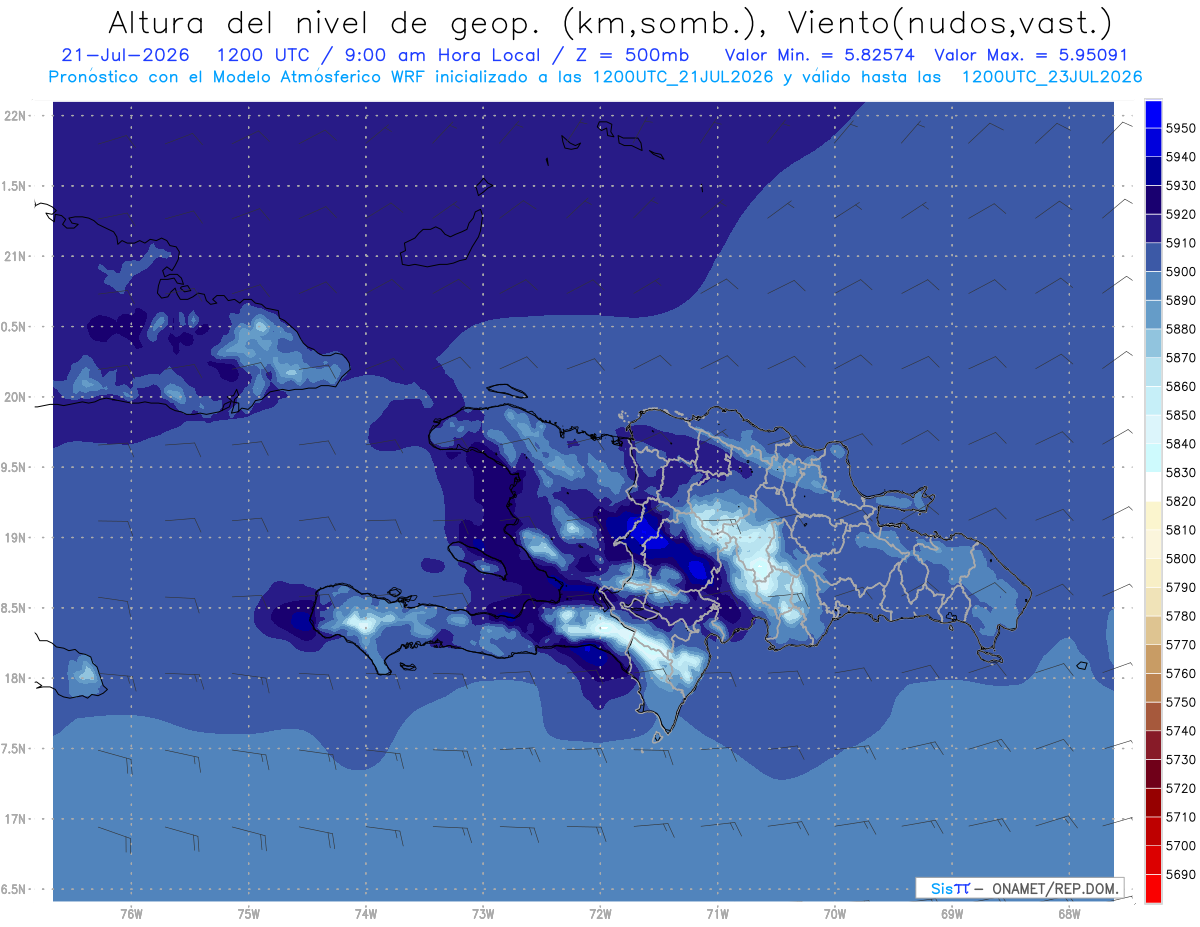The width and height of the screenshot is (1200, 927).
Task: Pick the dark maroon swatch between 5730 and 5720
Action: [1152, 774]
